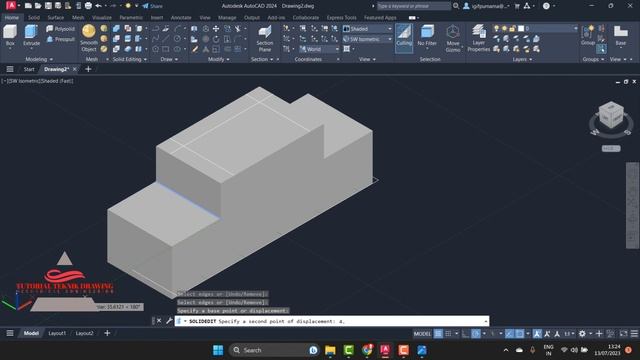Viewport: 640px width, 360px height.
Task: Toggle polar tracking in status bar
Action: coord(476,333)
